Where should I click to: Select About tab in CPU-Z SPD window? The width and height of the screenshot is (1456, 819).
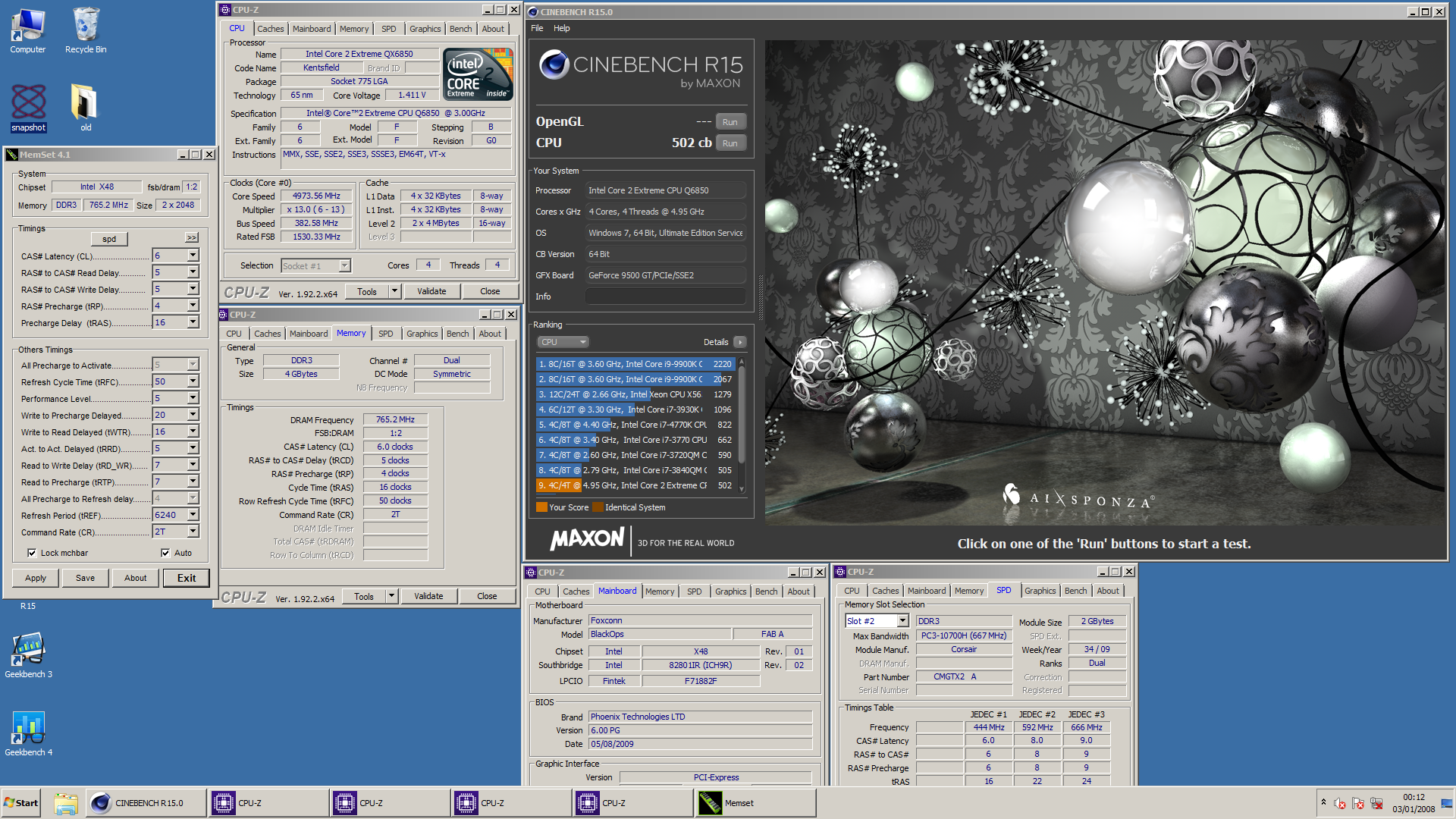tap(1107, 591)
